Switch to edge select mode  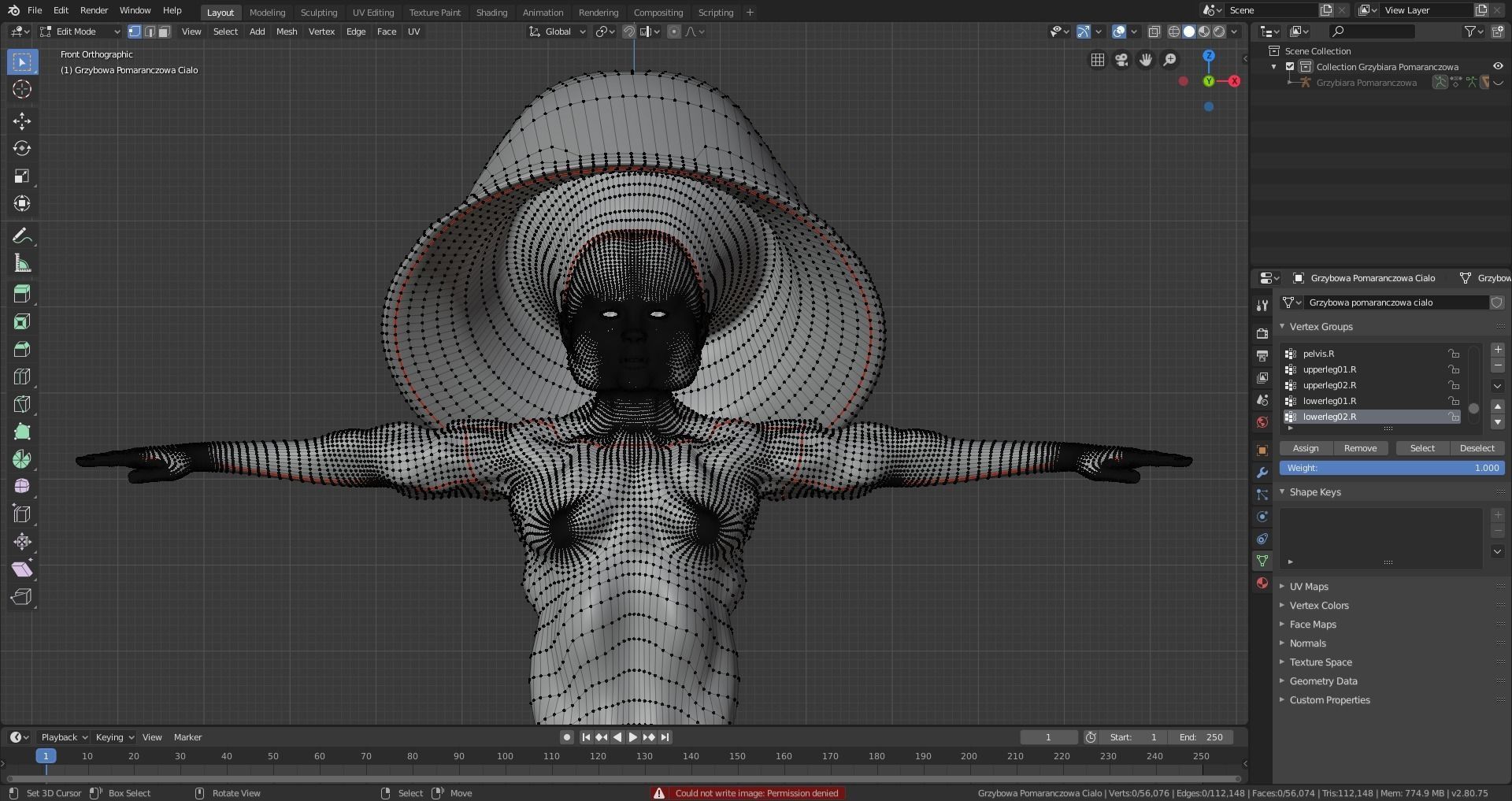click(150, 32)
